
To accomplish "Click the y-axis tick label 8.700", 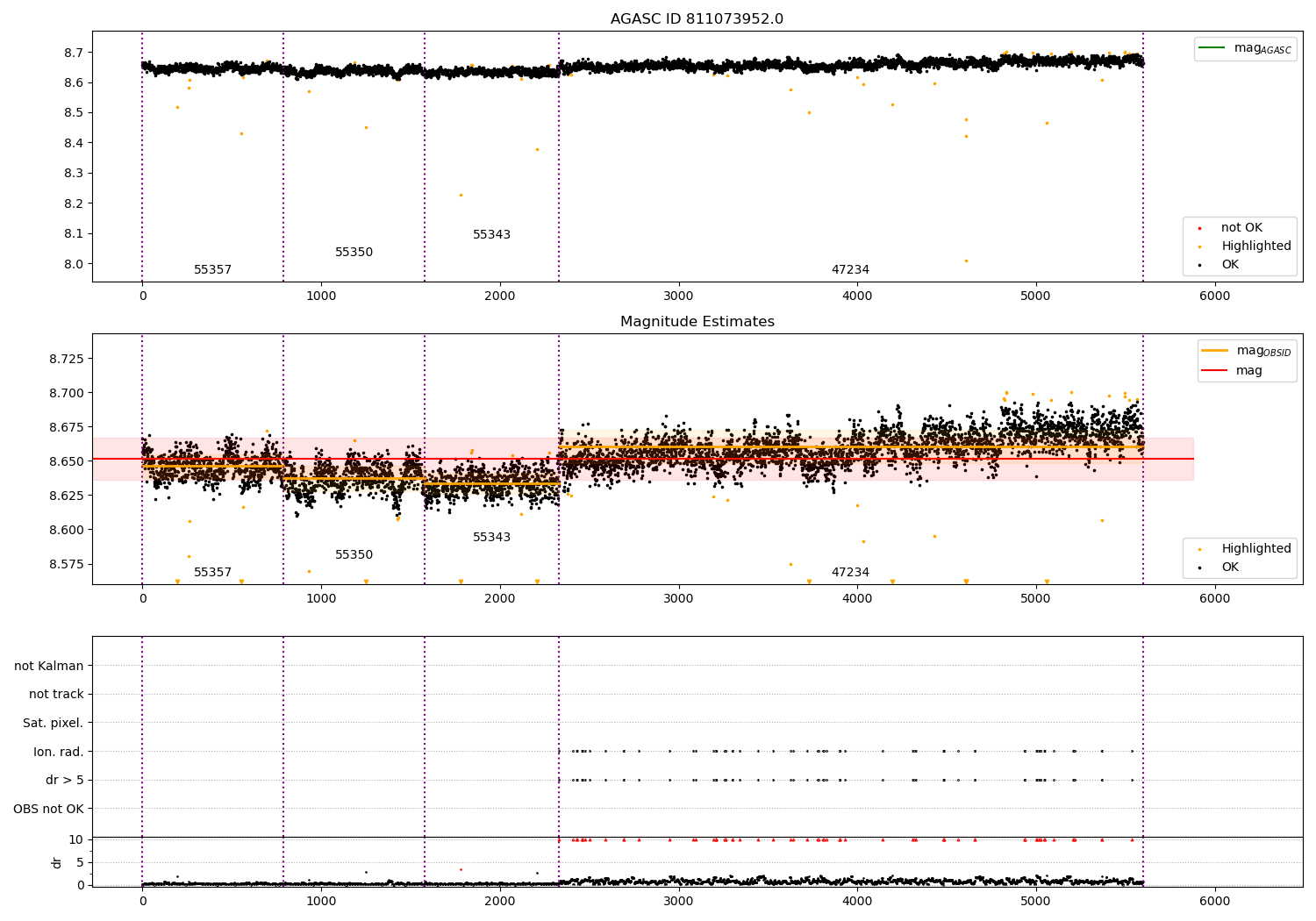I will pos(67,393).
